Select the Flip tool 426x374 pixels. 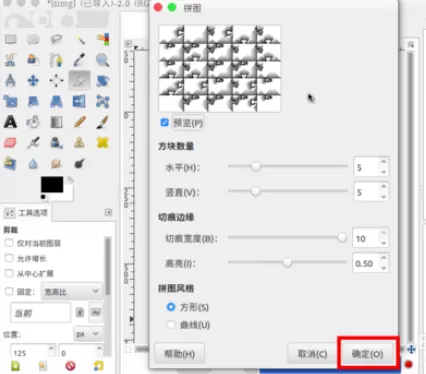pyautogui.click(x=80, y=101)
